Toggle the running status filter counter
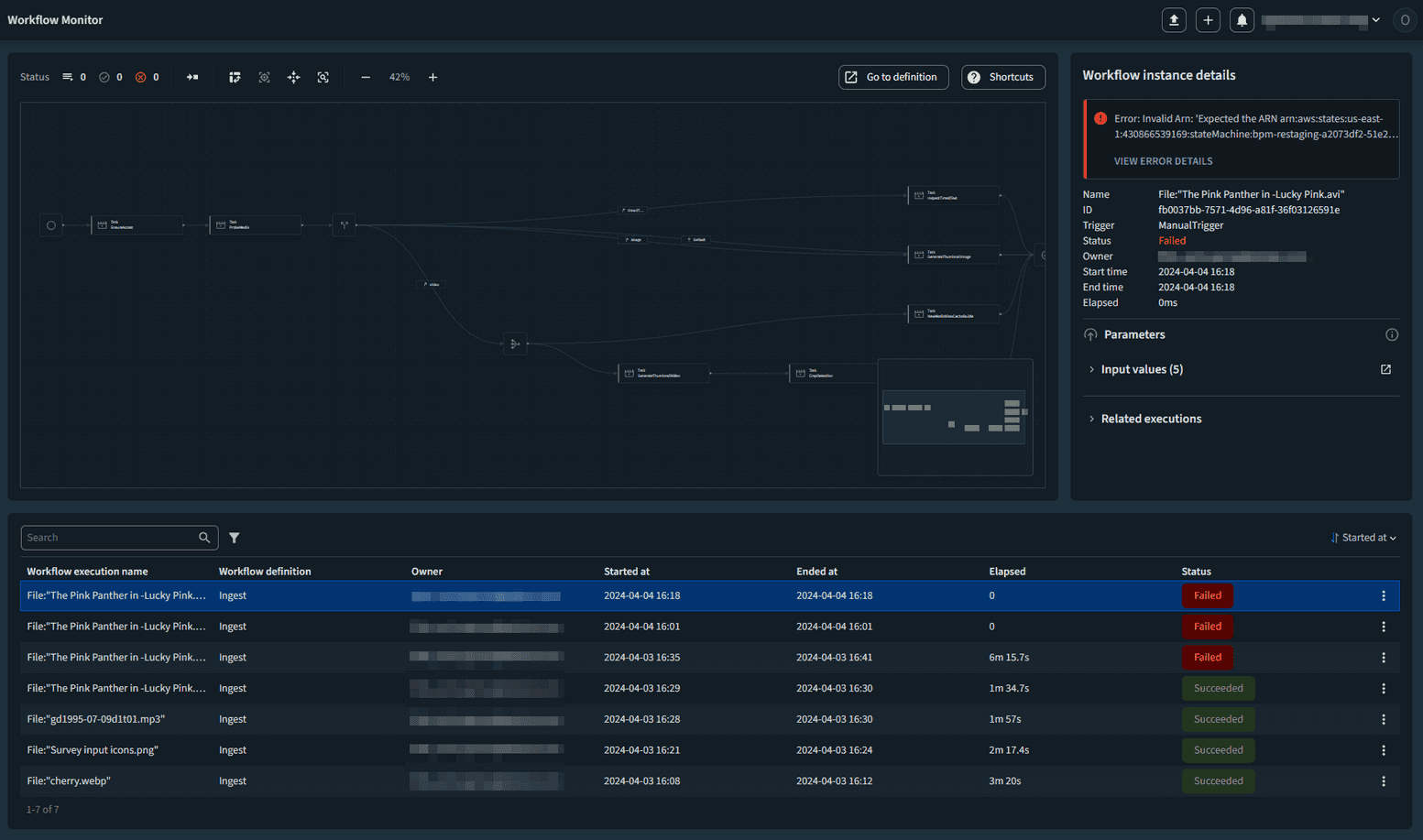 [74, 77]
